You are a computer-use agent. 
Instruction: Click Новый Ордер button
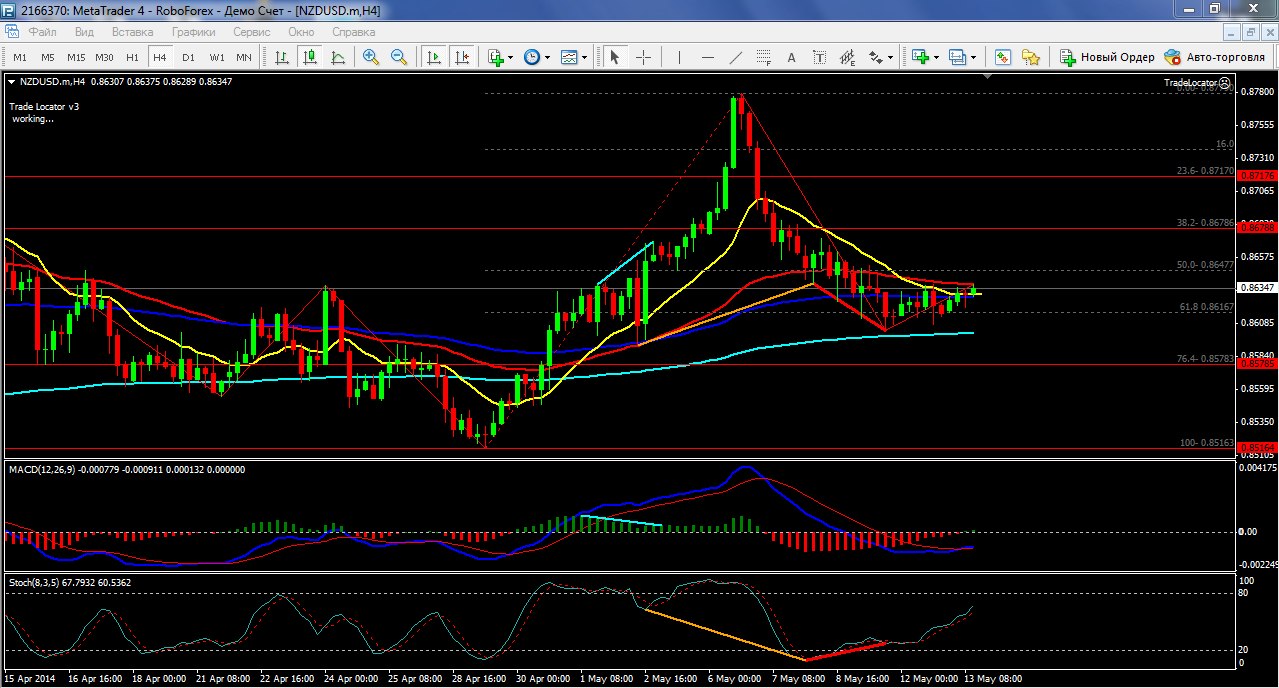click(1107, 57)
